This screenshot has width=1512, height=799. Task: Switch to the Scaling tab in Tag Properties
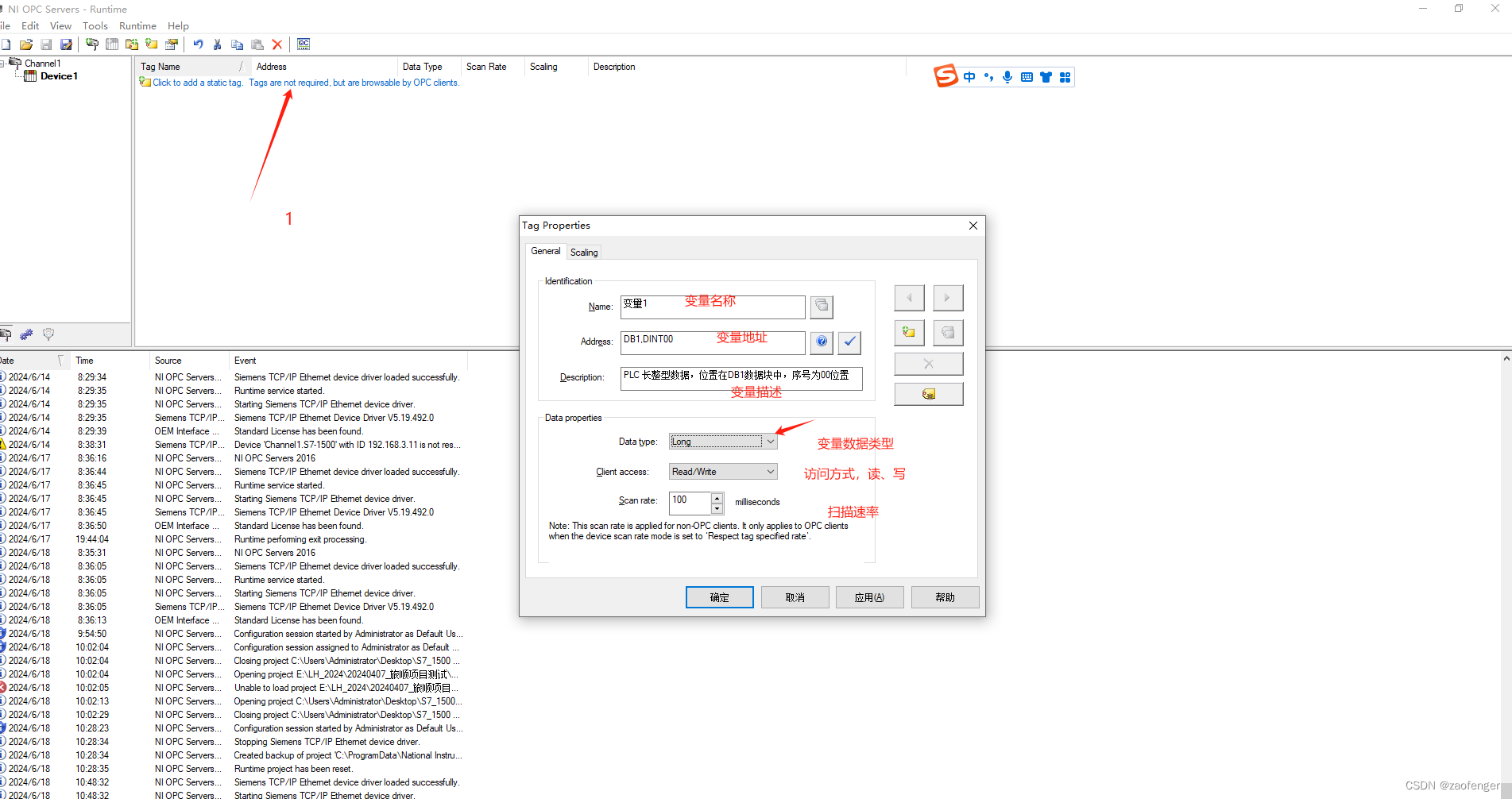(x=584, y=252)
